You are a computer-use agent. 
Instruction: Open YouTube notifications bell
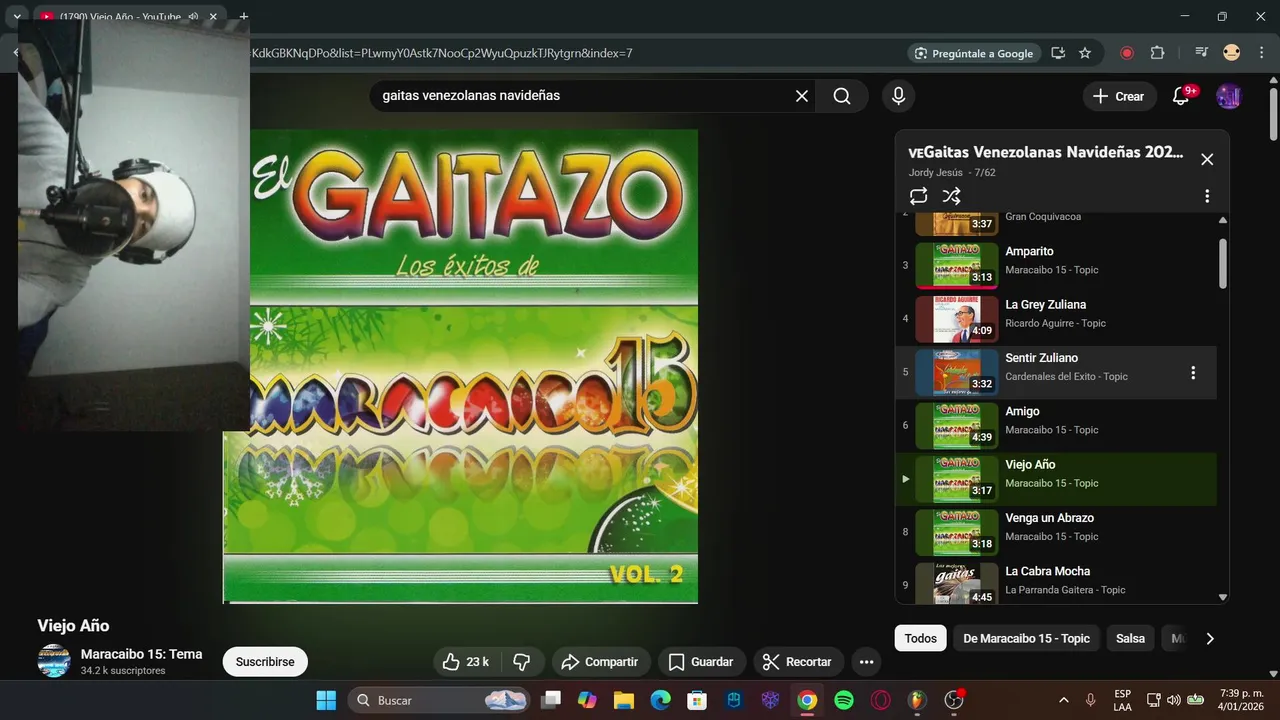pos(1181,96)
